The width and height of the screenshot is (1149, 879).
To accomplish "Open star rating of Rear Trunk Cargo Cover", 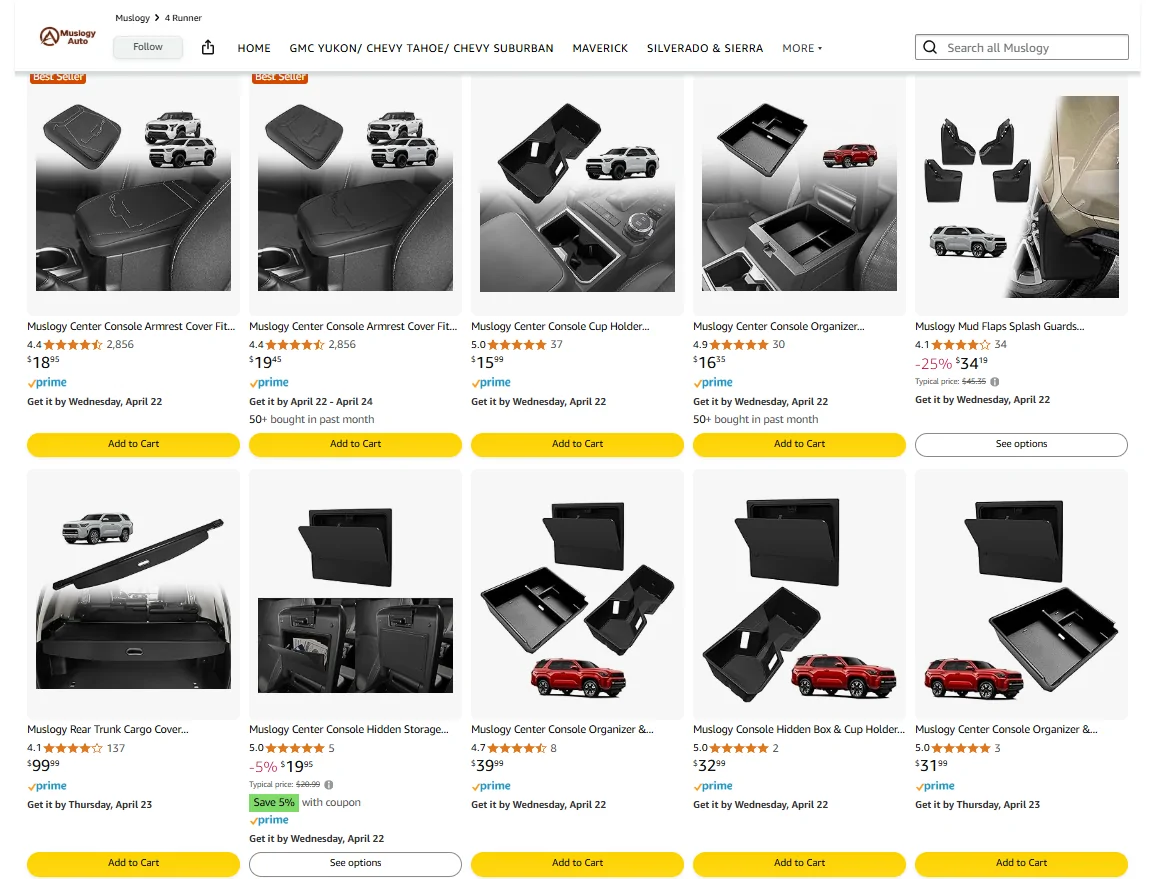I will point(72,748).
